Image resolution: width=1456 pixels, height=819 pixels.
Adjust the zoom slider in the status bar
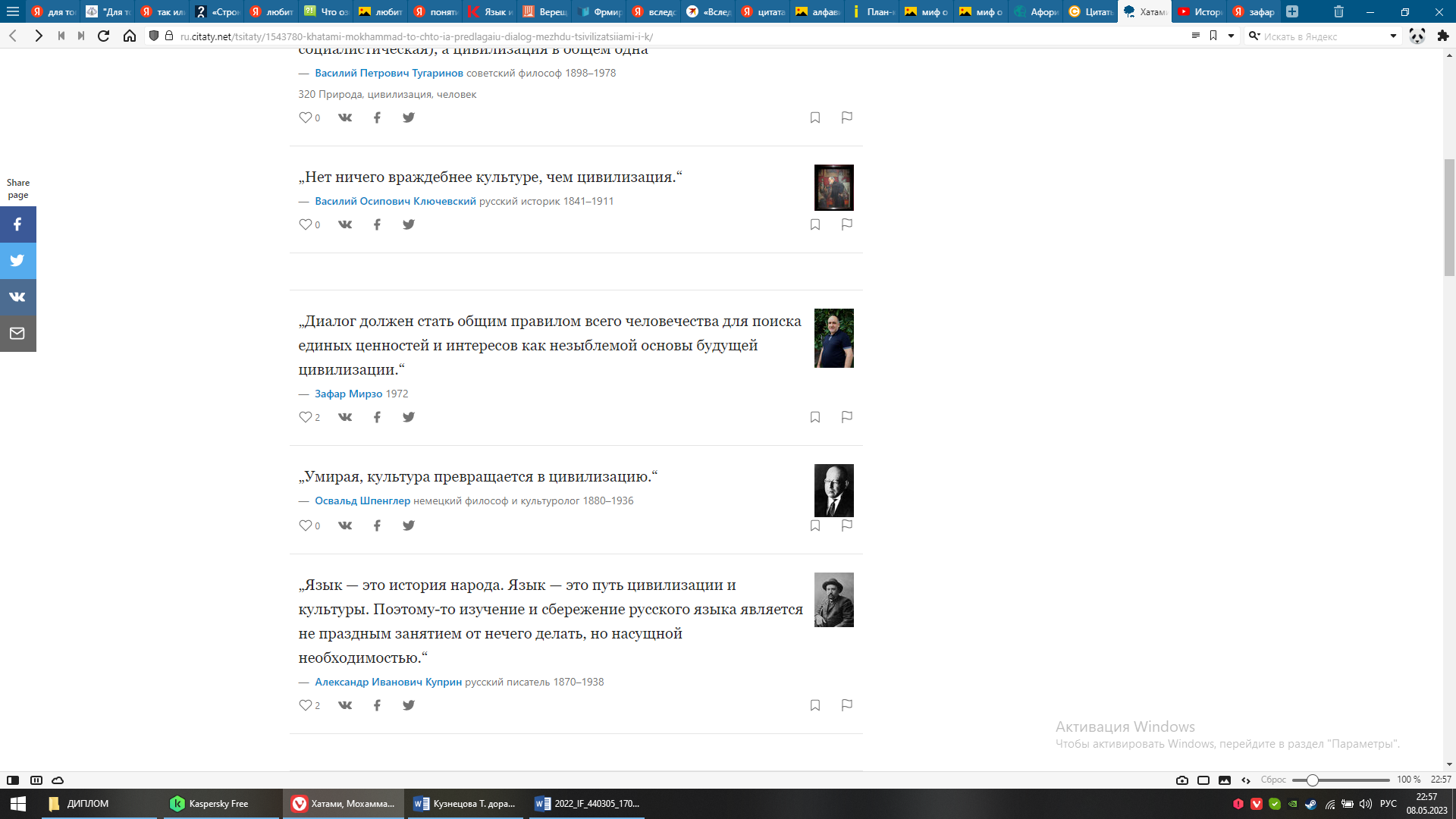click(x=1312, y=780)
